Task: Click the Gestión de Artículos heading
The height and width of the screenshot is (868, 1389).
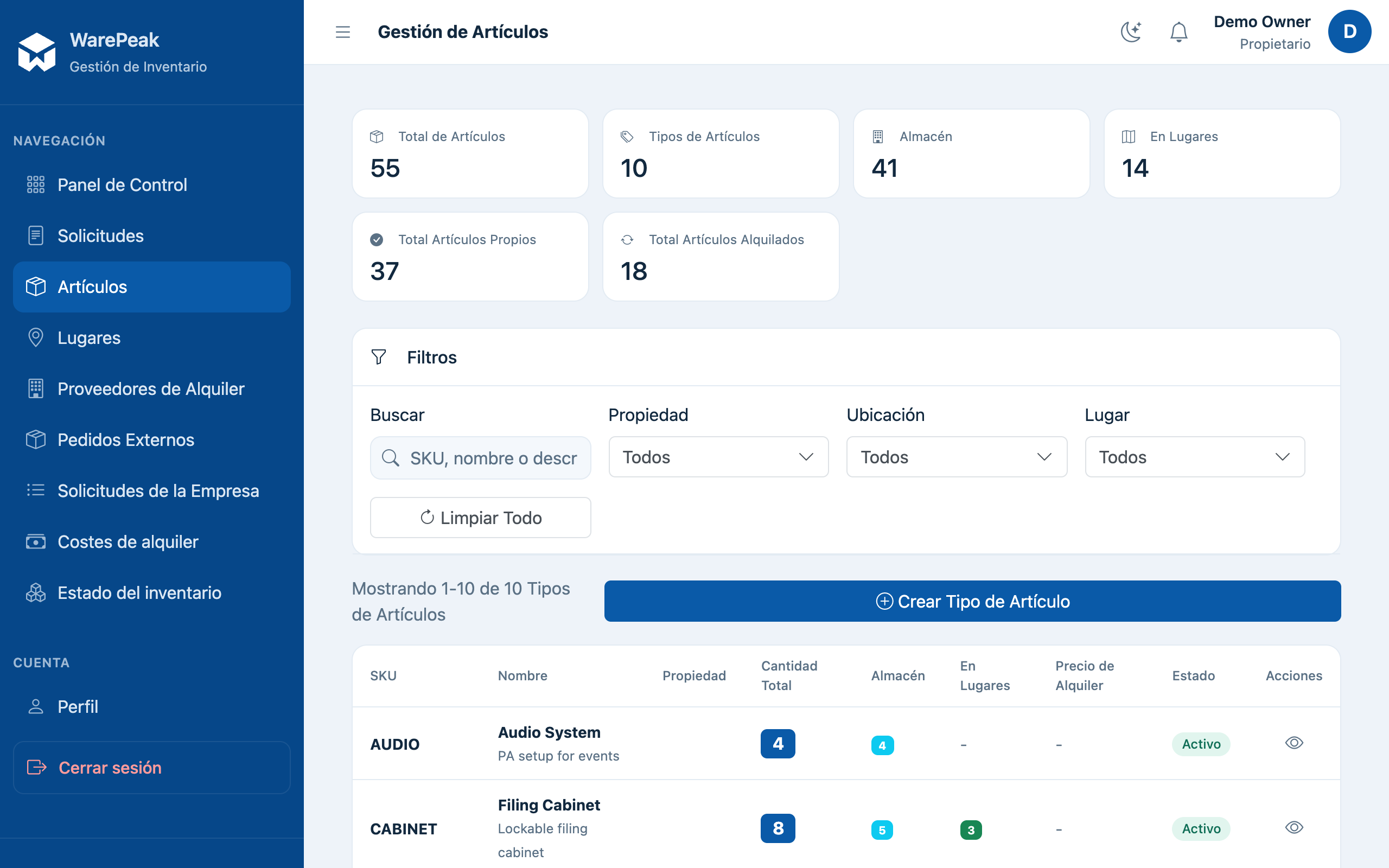Action: [x=463, y=32]
